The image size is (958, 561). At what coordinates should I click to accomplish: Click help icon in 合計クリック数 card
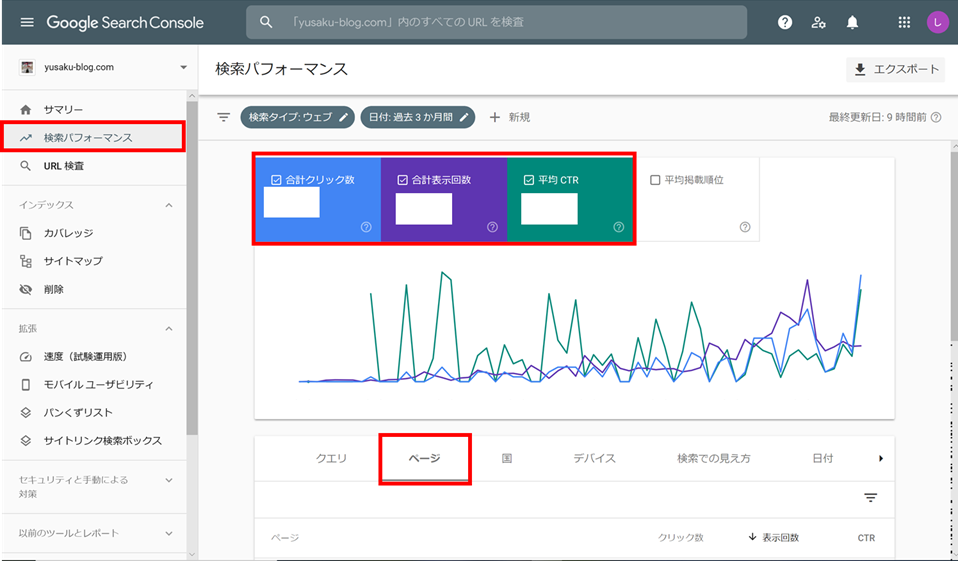(x=366, y=227)
